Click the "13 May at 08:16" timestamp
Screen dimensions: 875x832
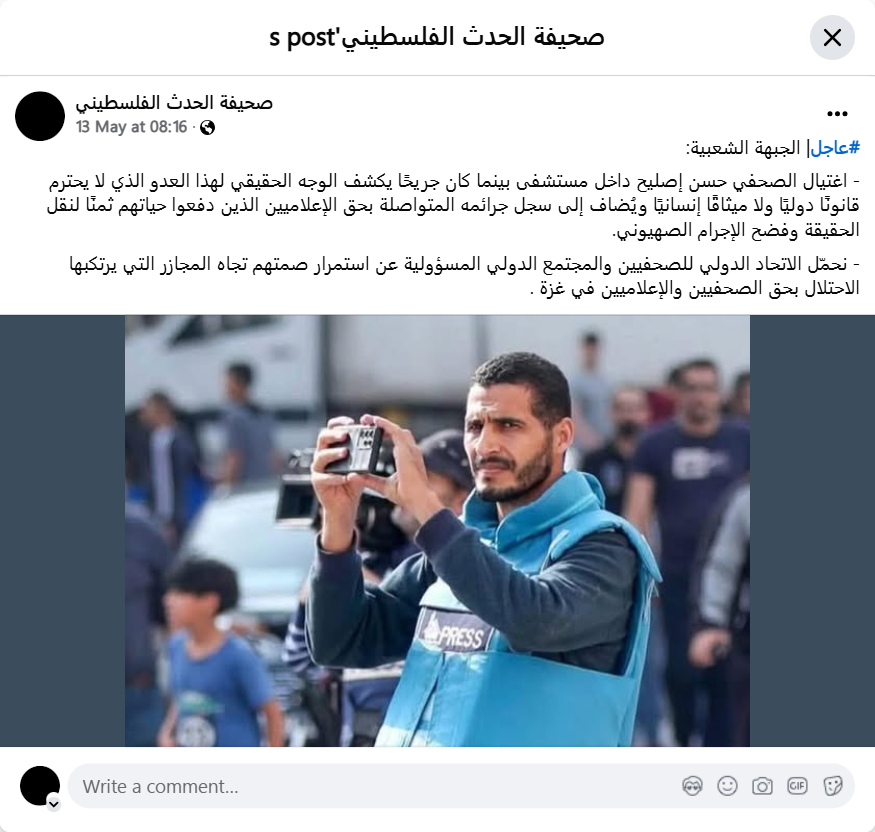tap(132, 127)
